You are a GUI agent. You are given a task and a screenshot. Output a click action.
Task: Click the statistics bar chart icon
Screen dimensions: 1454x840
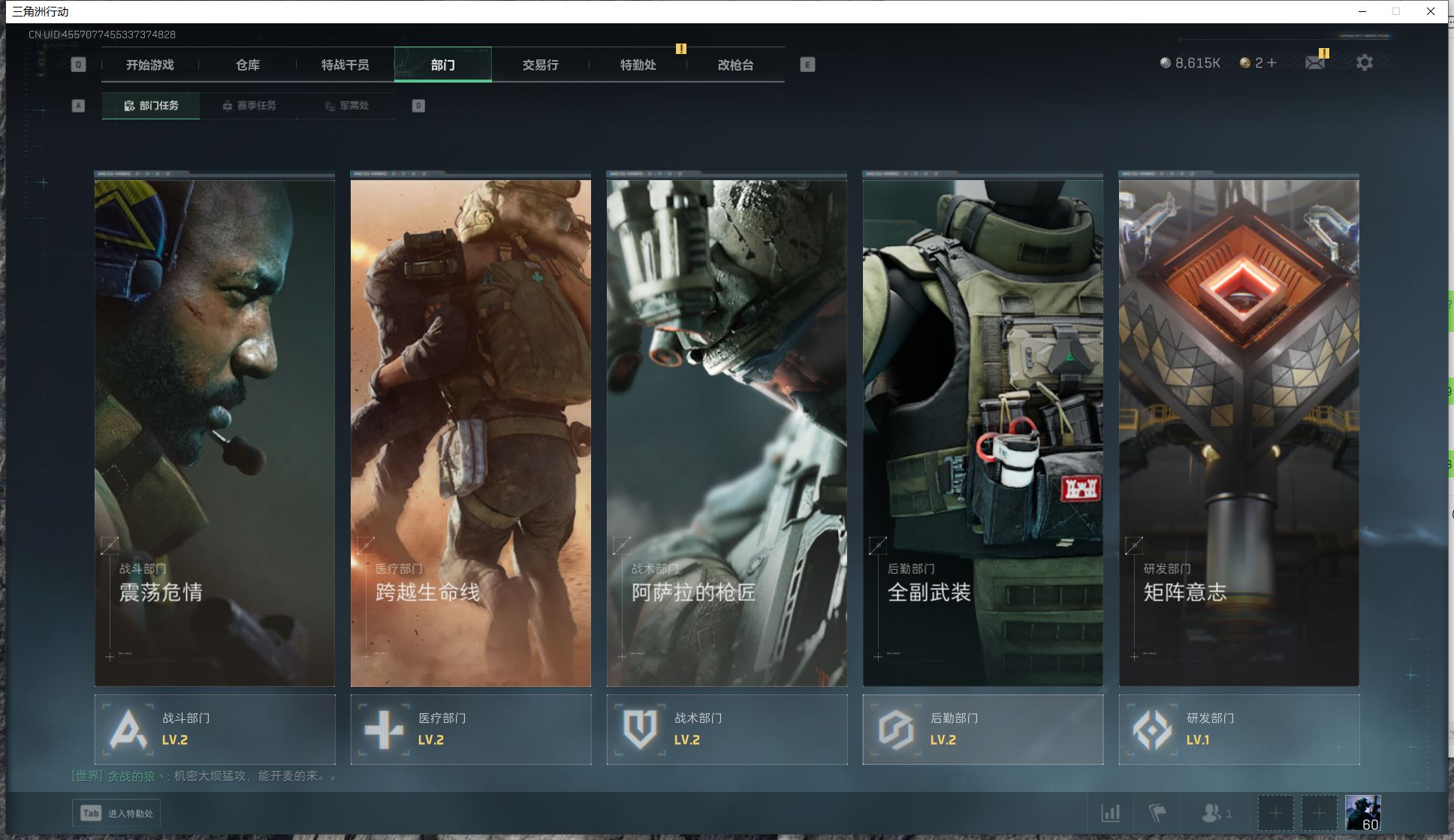point(1110,813)
